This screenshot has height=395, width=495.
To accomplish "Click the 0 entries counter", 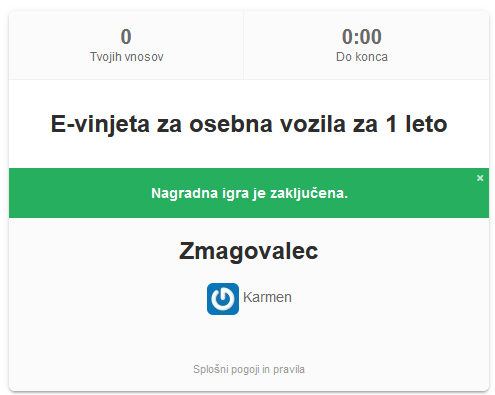I will (126, 36).
